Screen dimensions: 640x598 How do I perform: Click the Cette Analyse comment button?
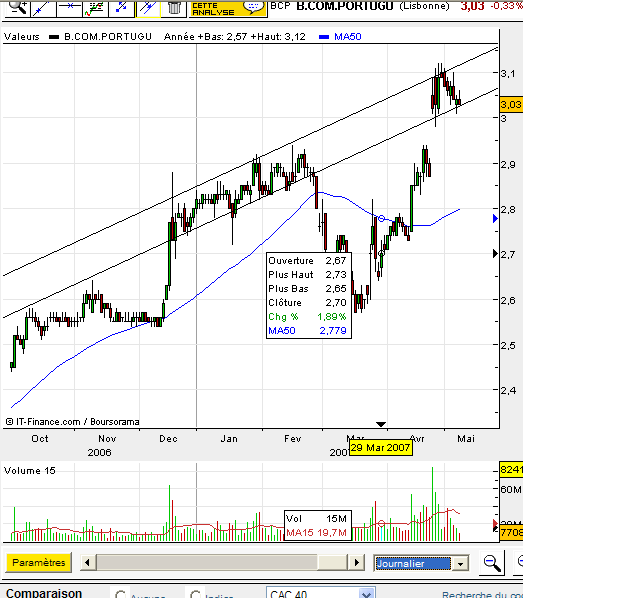coord(228,8)
